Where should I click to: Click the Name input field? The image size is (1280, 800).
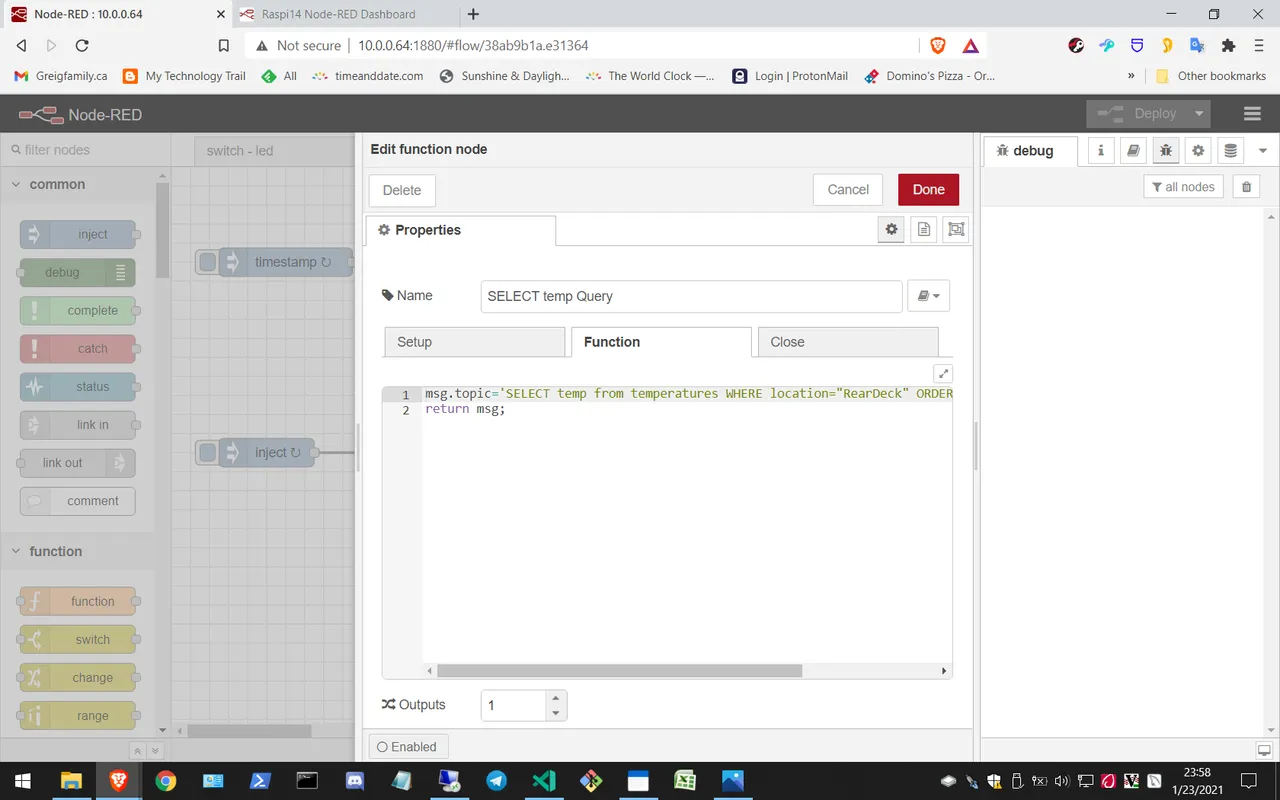coord(691,296)
